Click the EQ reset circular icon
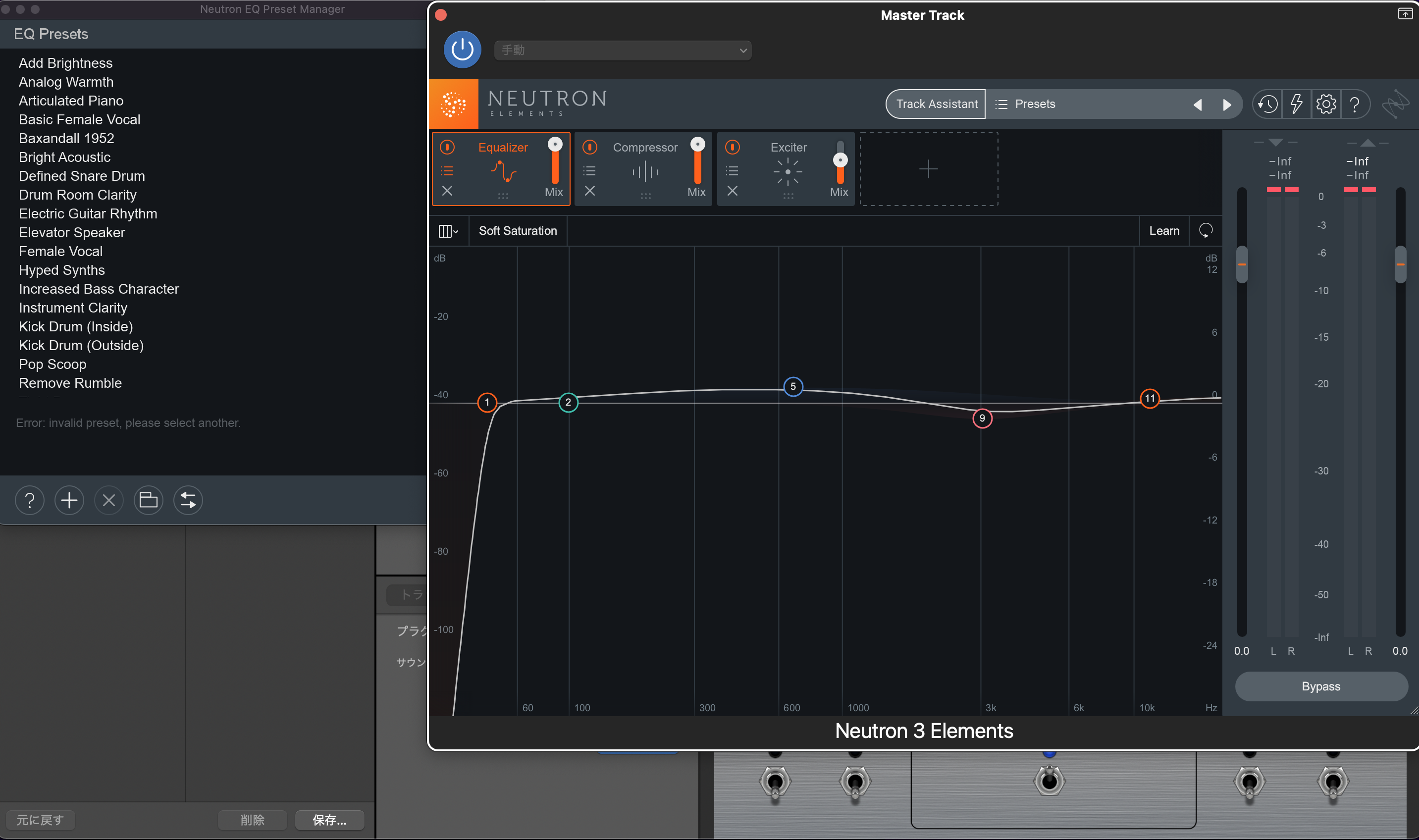1419x840 pixels. click(x=1206, y=230)
